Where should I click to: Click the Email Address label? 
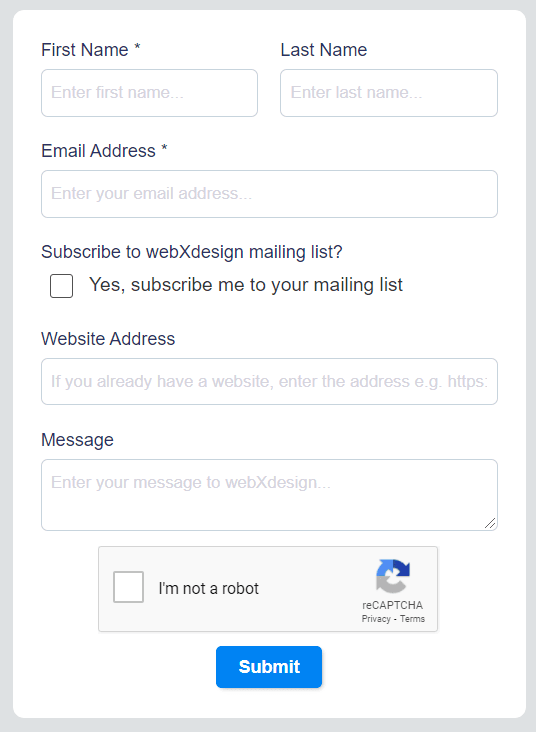104,151
